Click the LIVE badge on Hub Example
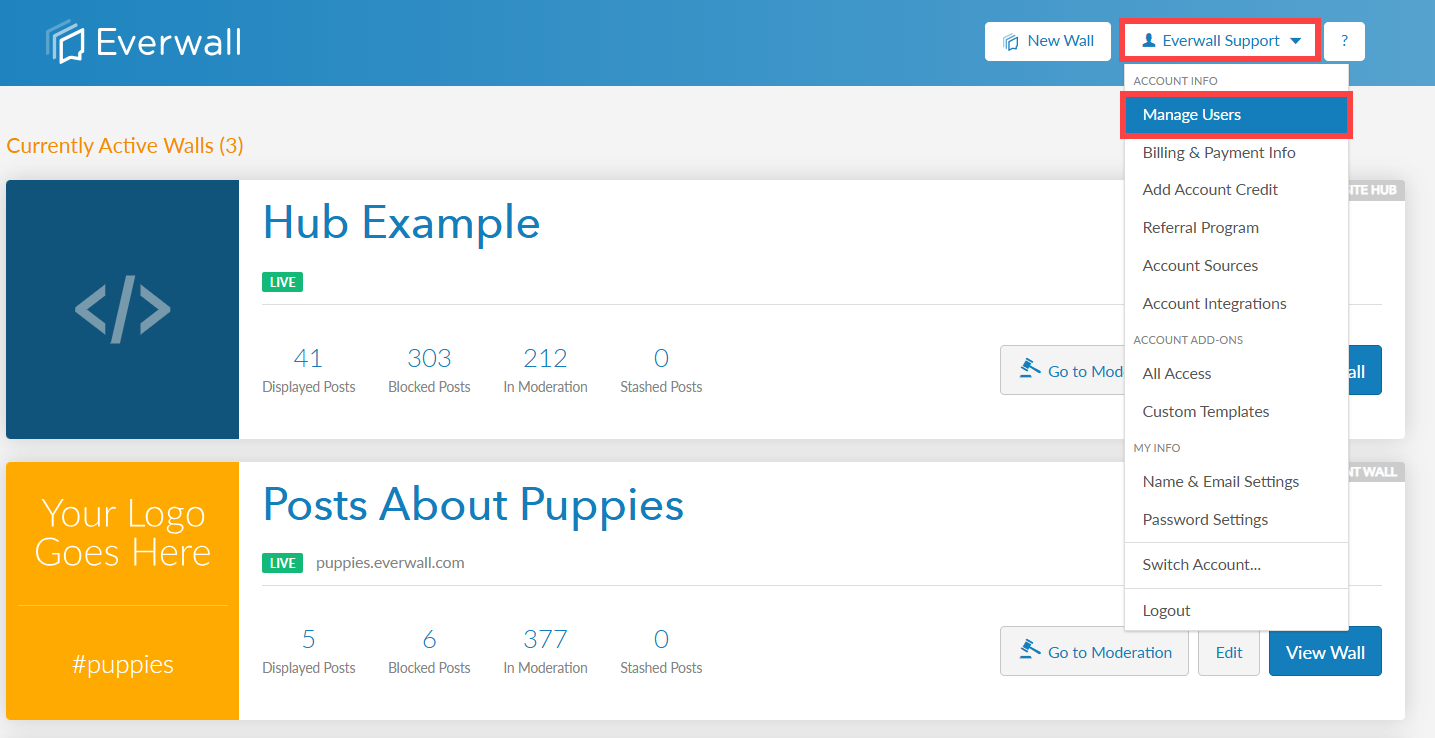The width and height of the screenshot is (1435, 738). [282, 281]
